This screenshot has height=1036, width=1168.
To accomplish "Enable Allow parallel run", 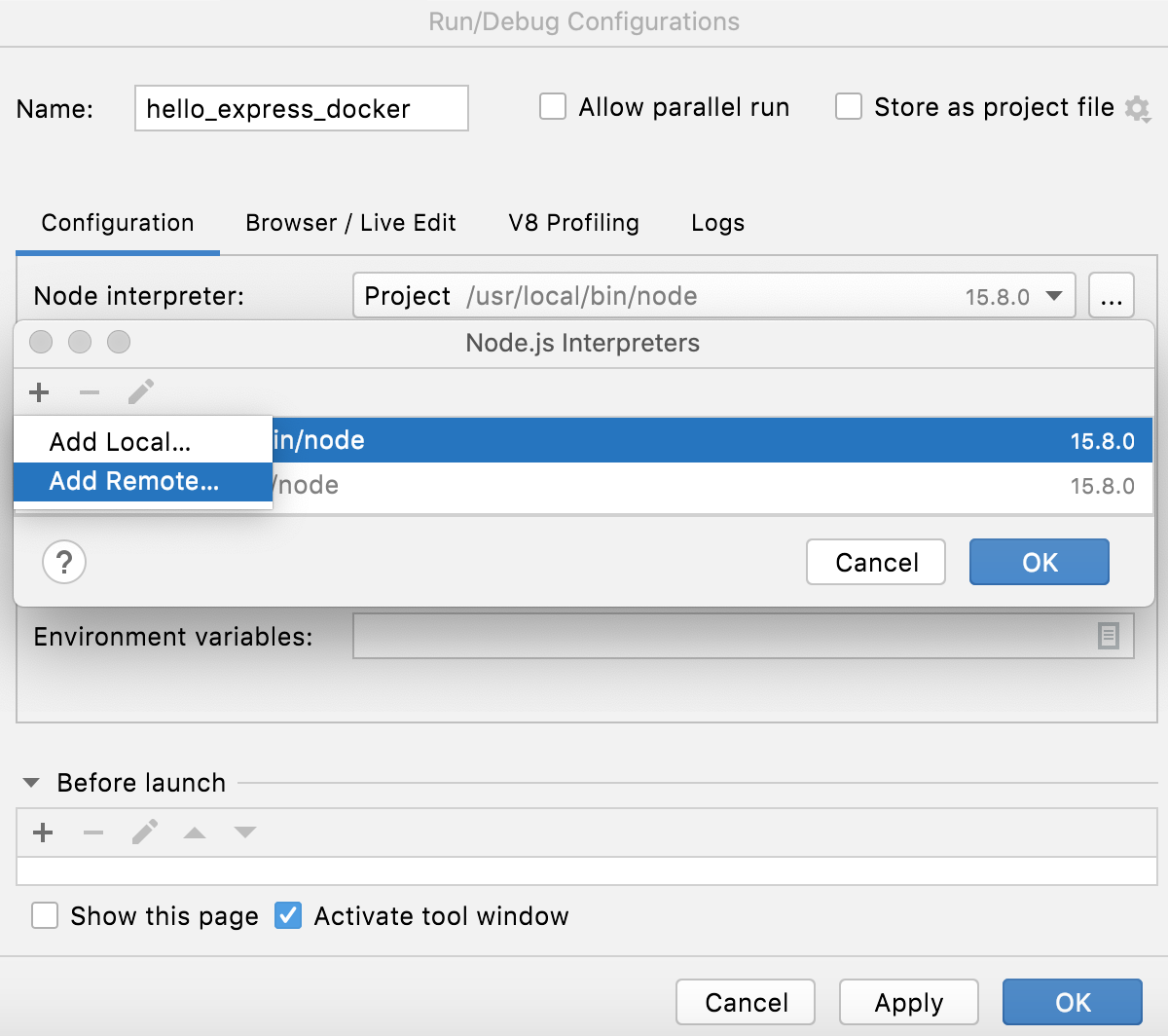I will click(552, 107).
